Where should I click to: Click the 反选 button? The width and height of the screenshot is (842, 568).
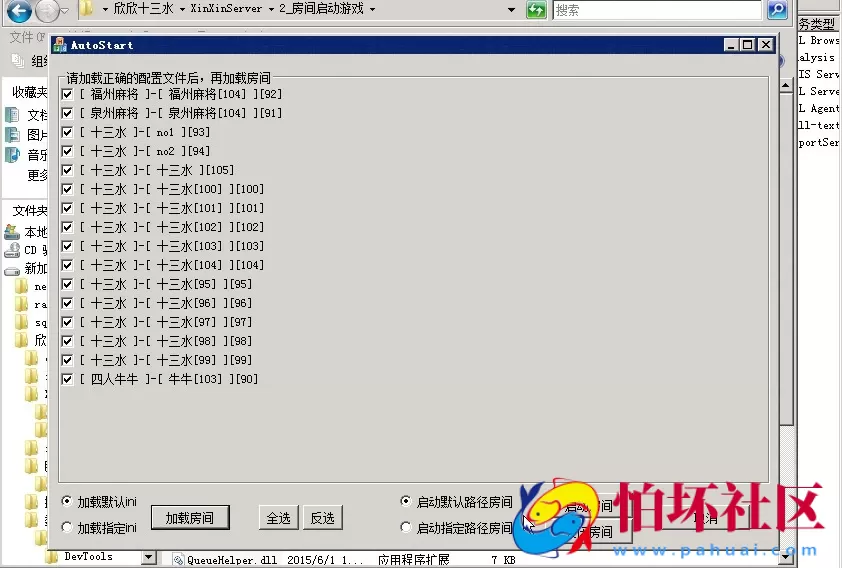click(323, 518)
